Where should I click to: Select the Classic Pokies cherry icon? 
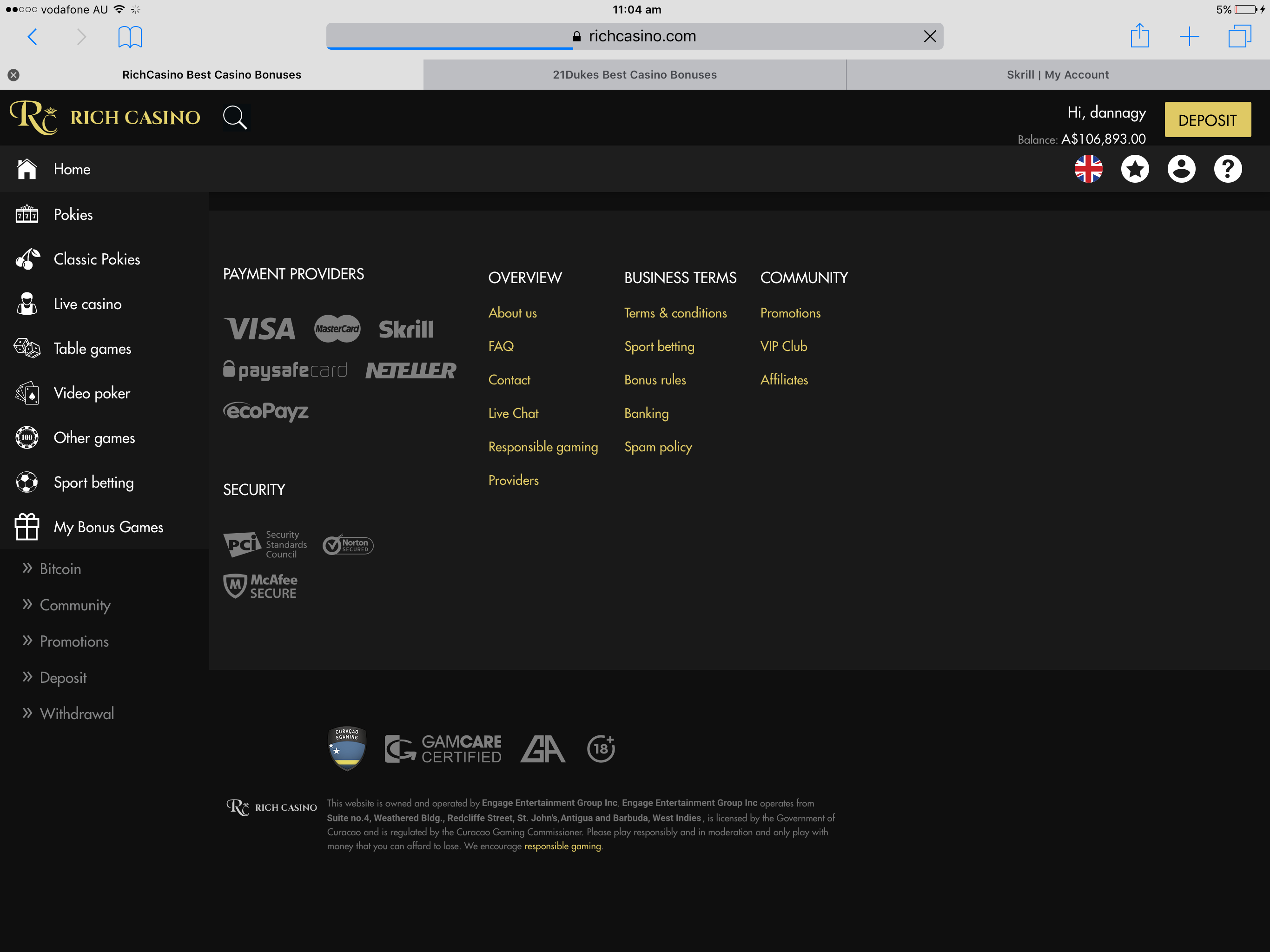tap(27, 259)
